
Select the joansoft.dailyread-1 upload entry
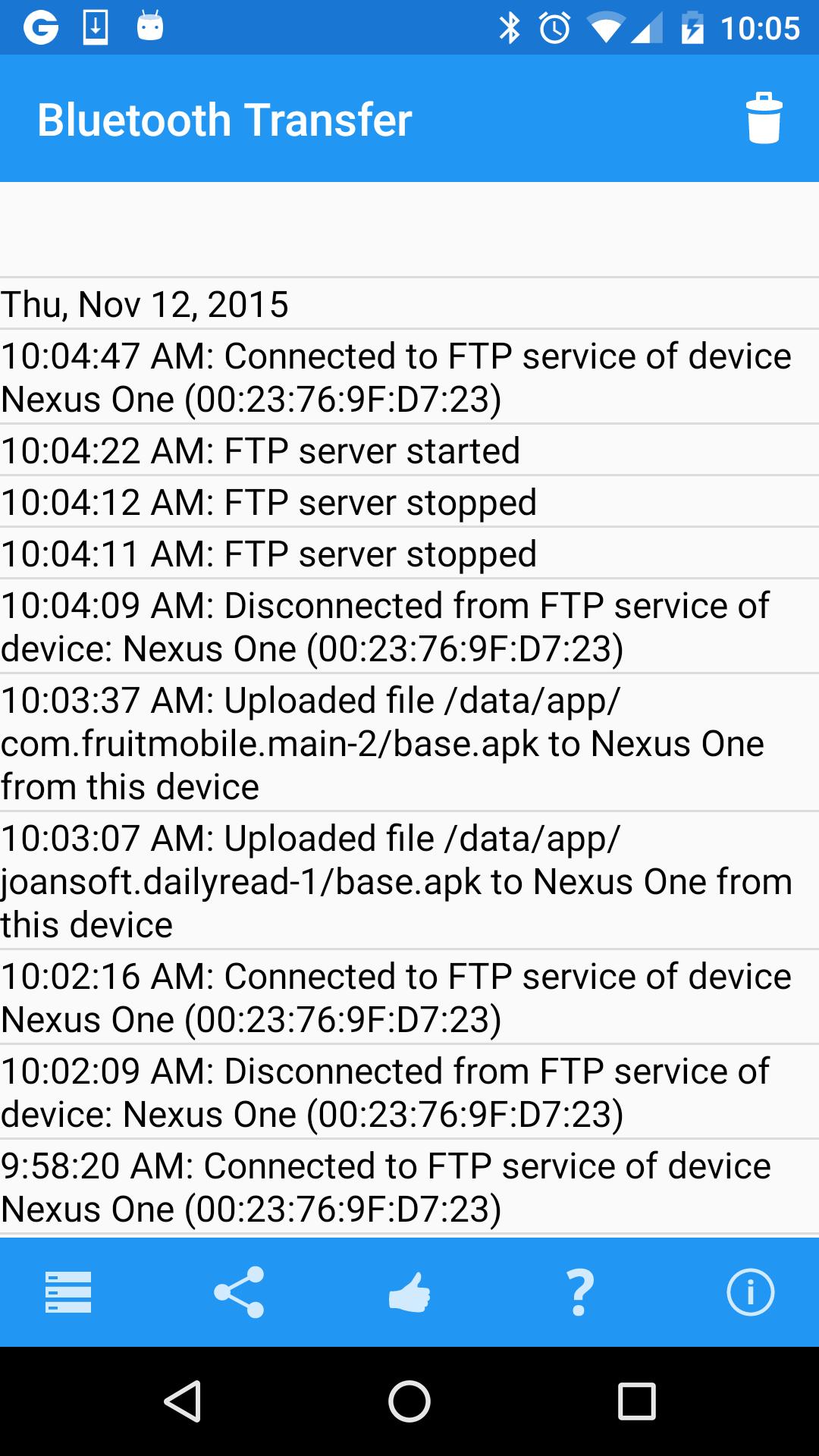(x=409, y=881)
